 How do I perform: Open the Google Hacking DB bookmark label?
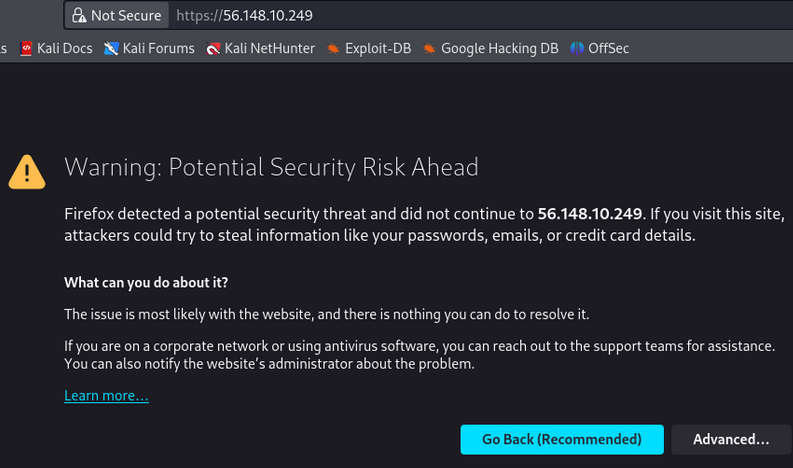tap(500, 48)
